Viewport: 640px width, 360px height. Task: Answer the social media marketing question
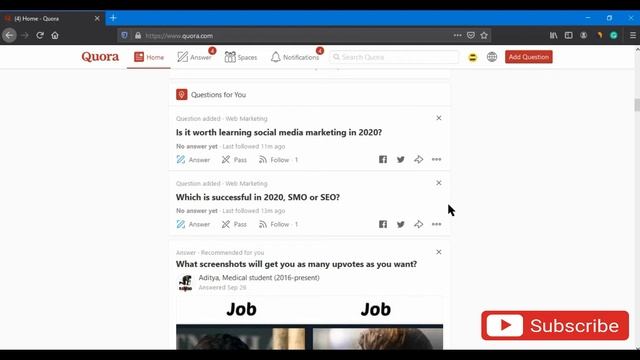point(193,160)
